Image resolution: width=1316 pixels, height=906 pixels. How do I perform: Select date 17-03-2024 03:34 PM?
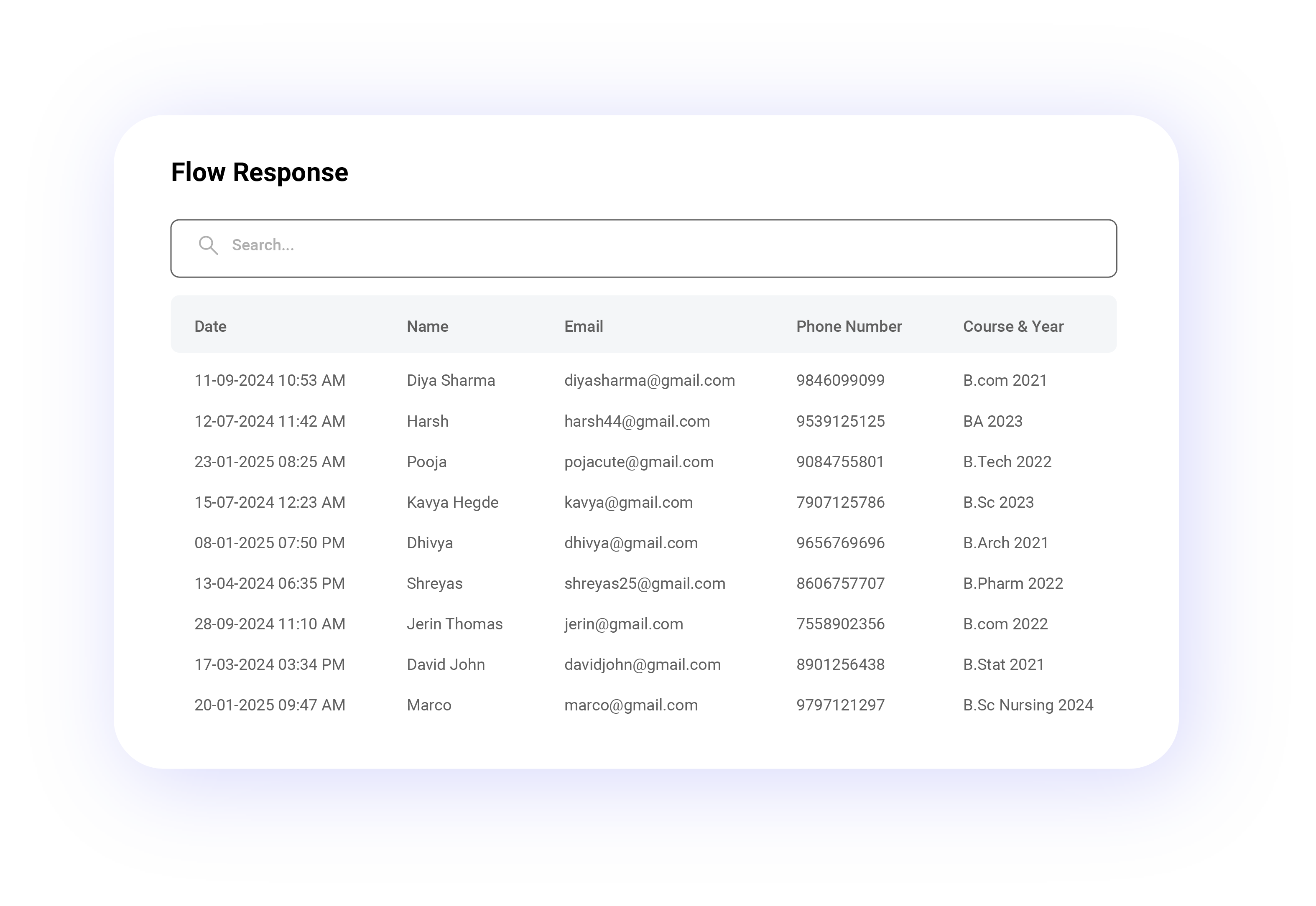(270, 665)
